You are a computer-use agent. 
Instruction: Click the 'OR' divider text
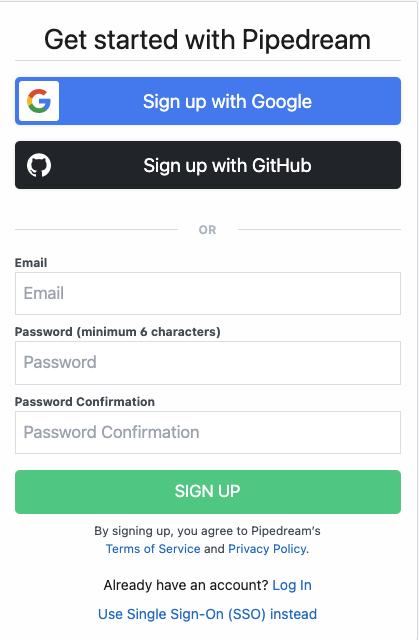click(207, 230)
